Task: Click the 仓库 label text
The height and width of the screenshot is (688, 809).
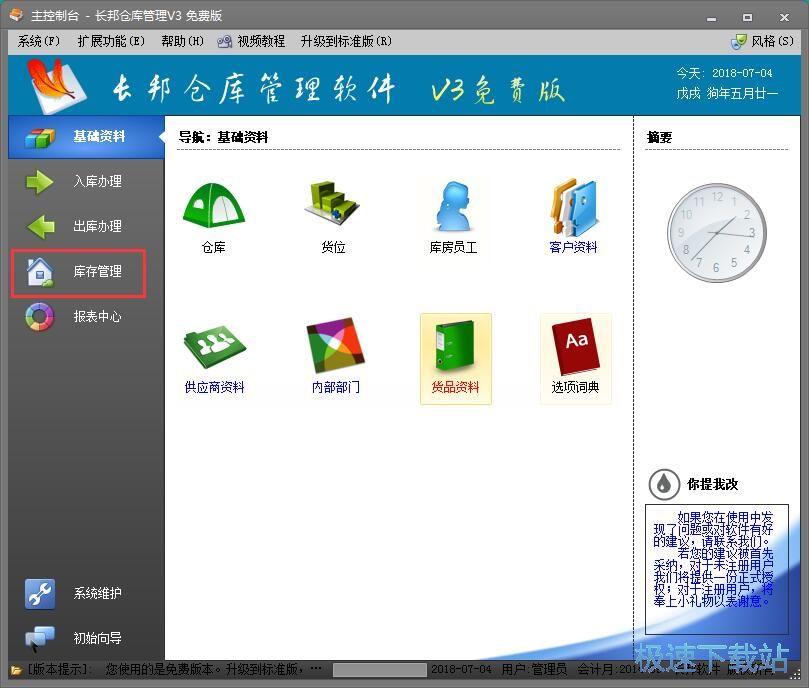Action: (x=214, y=248)
